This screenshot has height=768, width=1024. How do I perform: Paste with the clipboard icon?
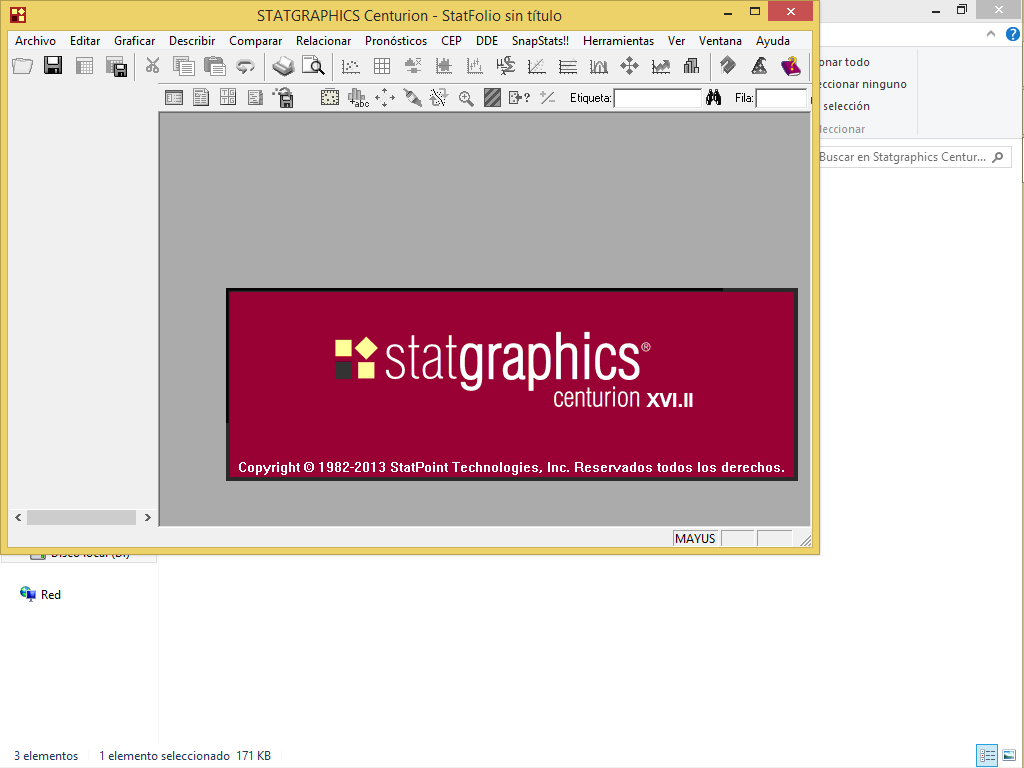click(214, 65)
